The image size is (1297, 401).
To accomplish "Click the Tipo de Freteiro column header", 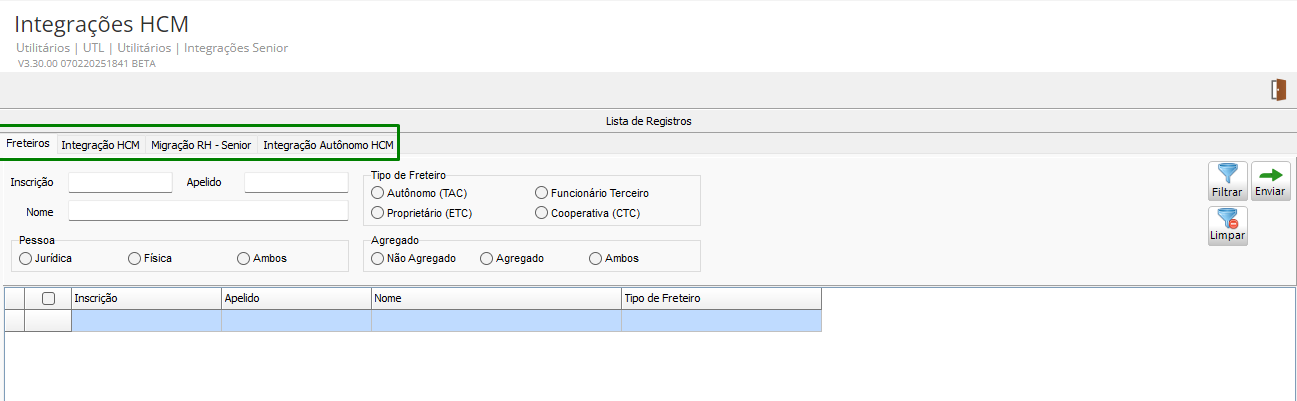I will [x=720, y=298].
